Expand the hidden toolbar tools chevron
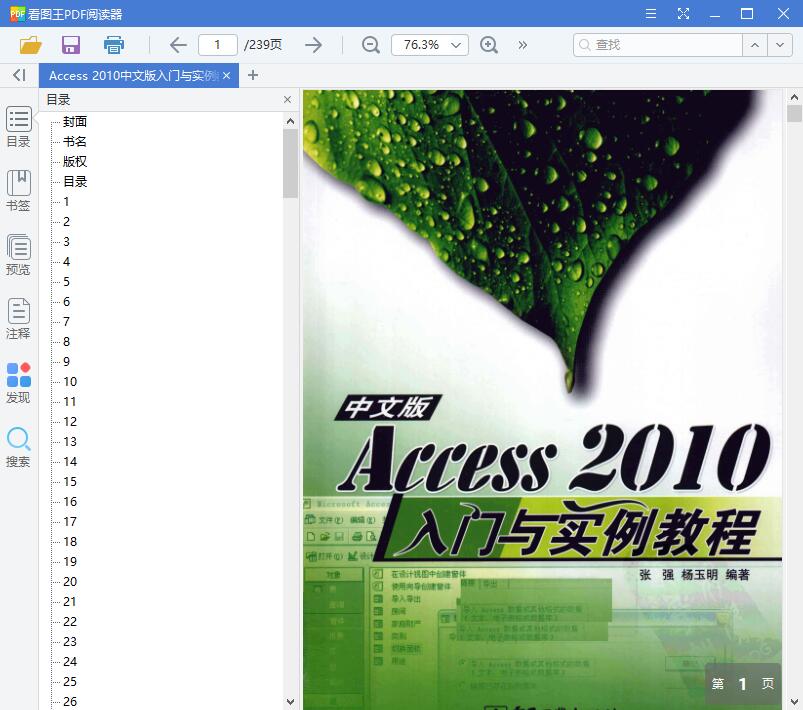803x710 pixels. tap(521, 44)
